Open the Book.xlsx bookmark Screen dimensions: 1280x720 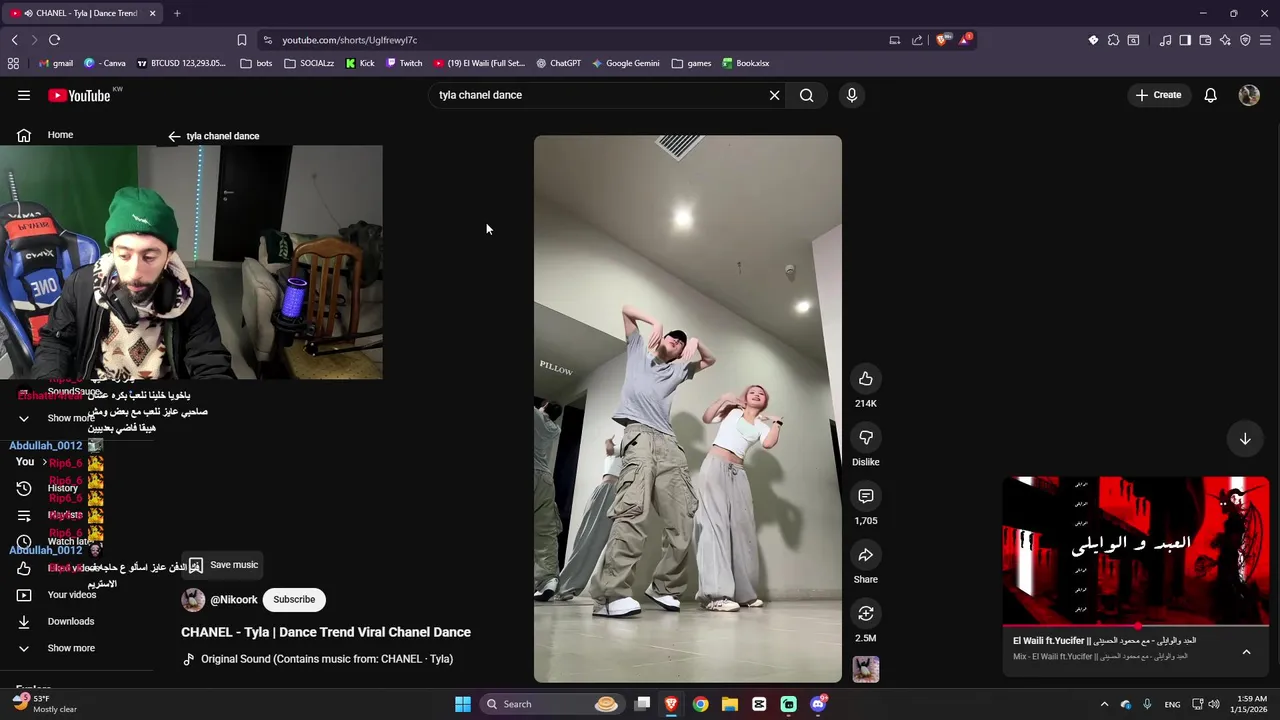pyautogui.click(x=745, y=63)
